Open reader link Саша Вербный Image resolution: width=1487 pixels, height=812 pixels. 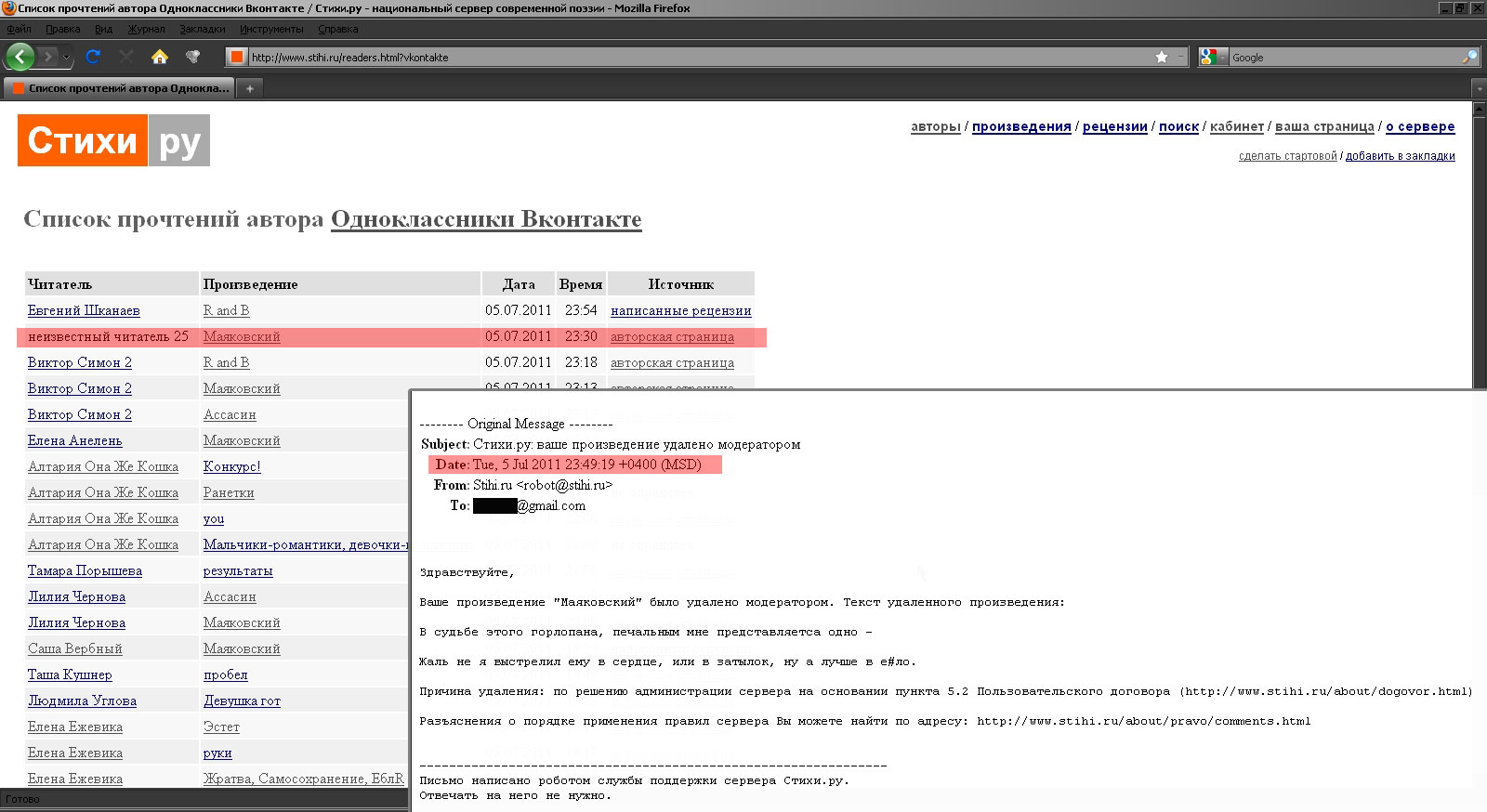(74, 648)
